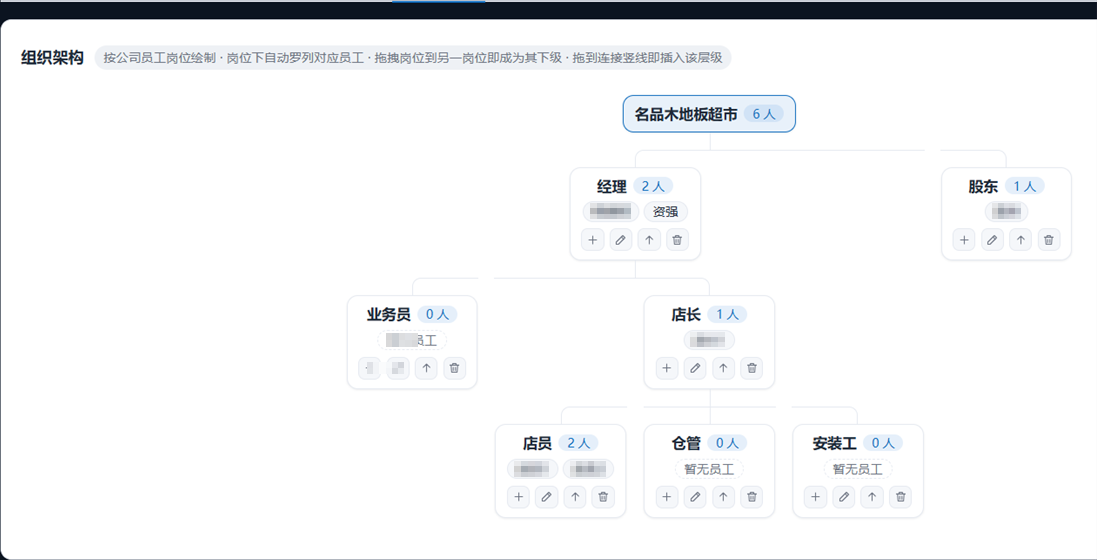
Task: Open the pencil editor for 店员
Action: point(546,497)
